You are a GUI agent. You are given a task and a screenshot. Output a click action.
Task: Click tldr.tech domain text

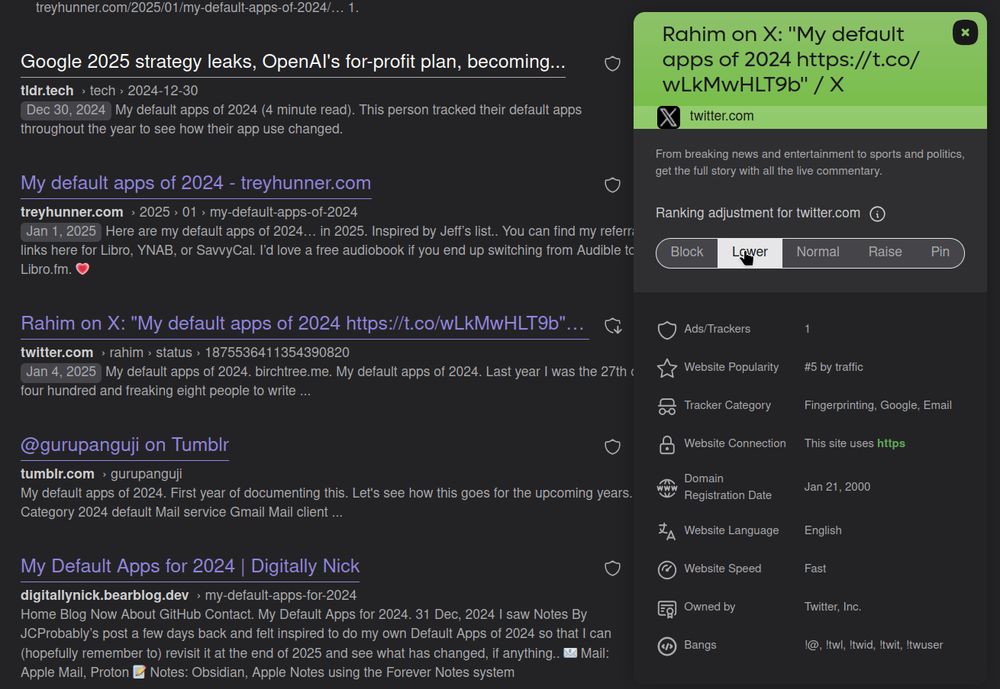point(47,91)
